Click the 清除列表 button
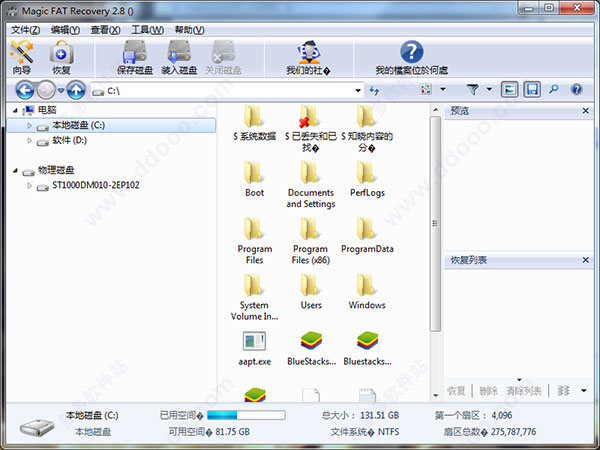Viewport: 600px width, 450px height. [523, 391]
